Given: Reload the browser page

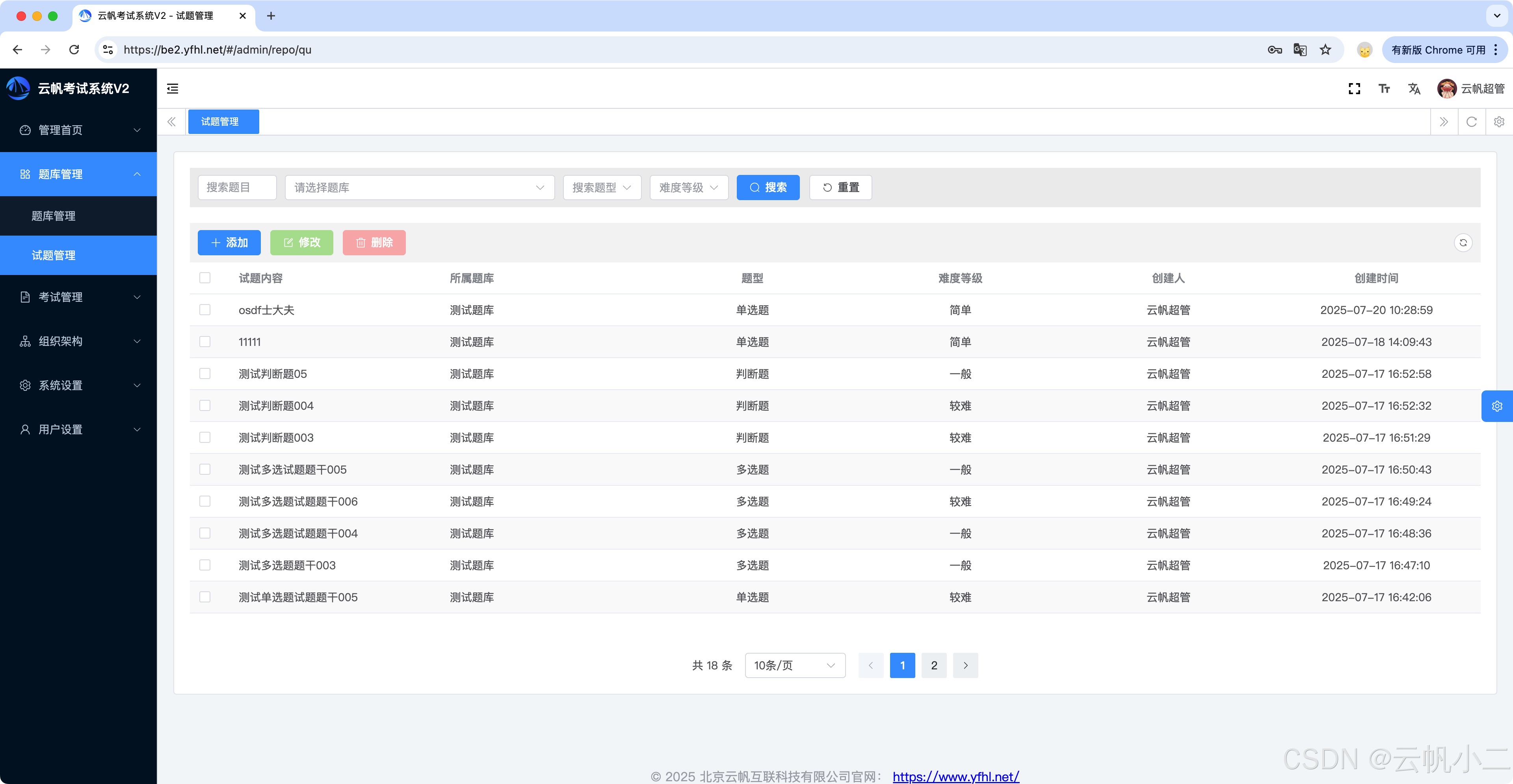Looking at the screenshot, I should click(74, 50).
